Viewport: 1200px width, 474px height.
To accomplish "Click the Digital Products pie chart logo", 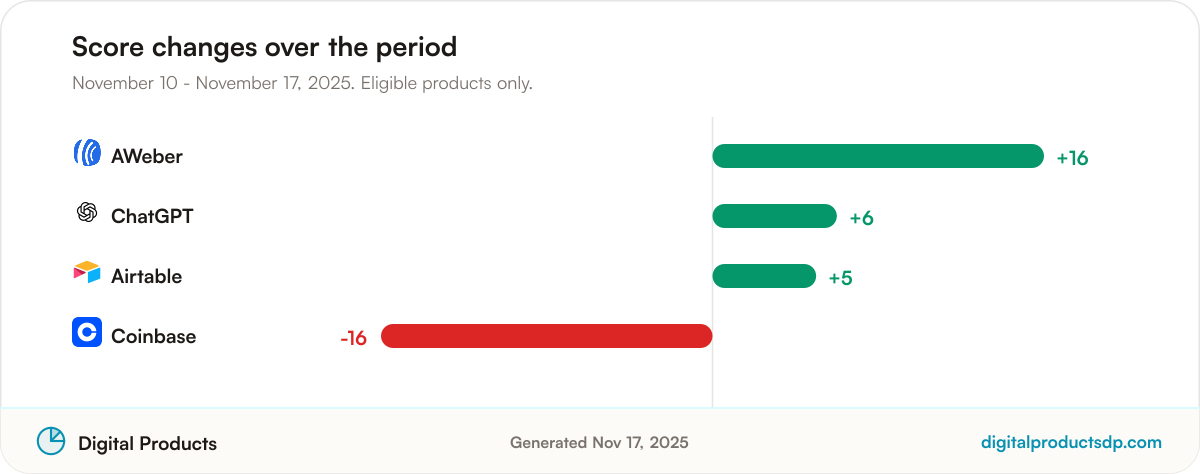I will tap(51, 441).
